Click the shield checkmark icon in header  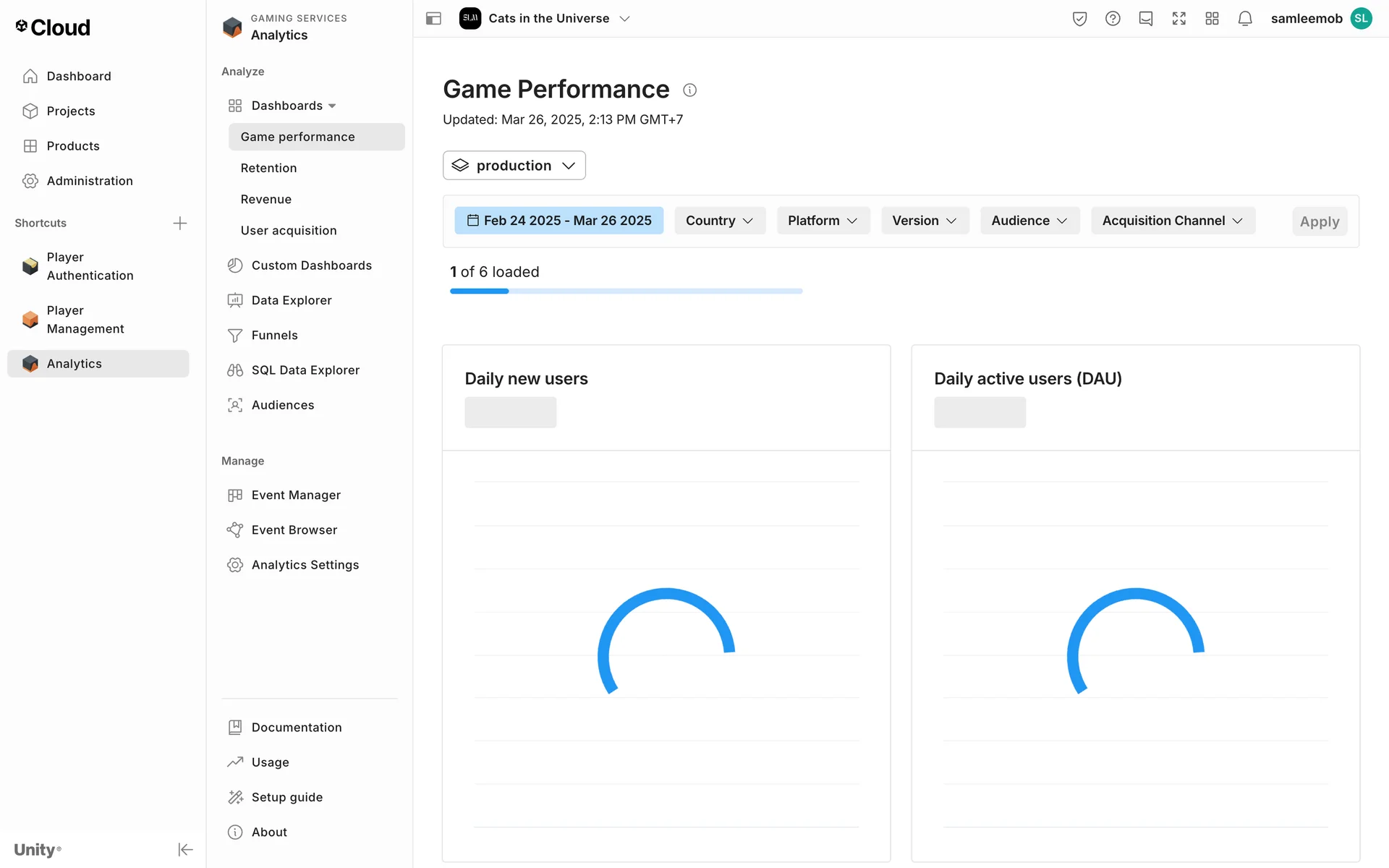tap(1079, 19)
